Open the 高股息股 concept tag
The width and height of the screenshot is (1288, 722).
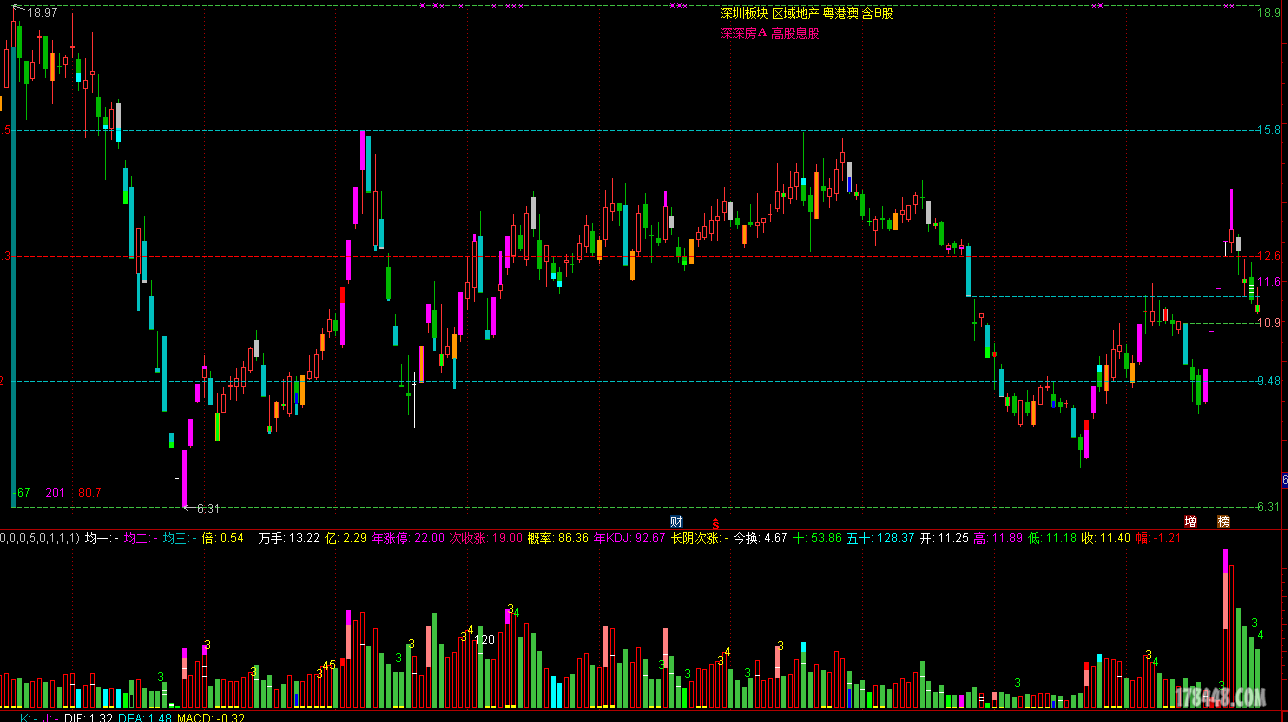click(795, 33)
